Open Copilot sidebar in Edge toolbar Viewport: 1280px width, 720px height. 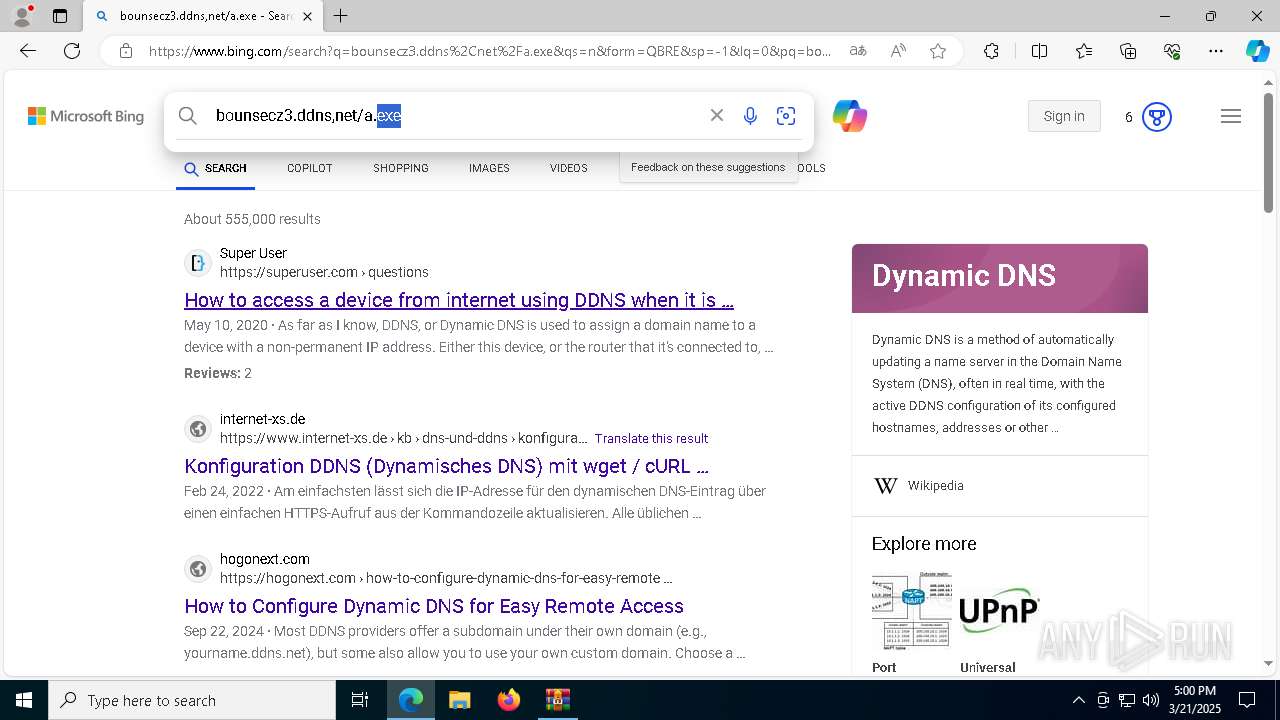coord(1257,51)
